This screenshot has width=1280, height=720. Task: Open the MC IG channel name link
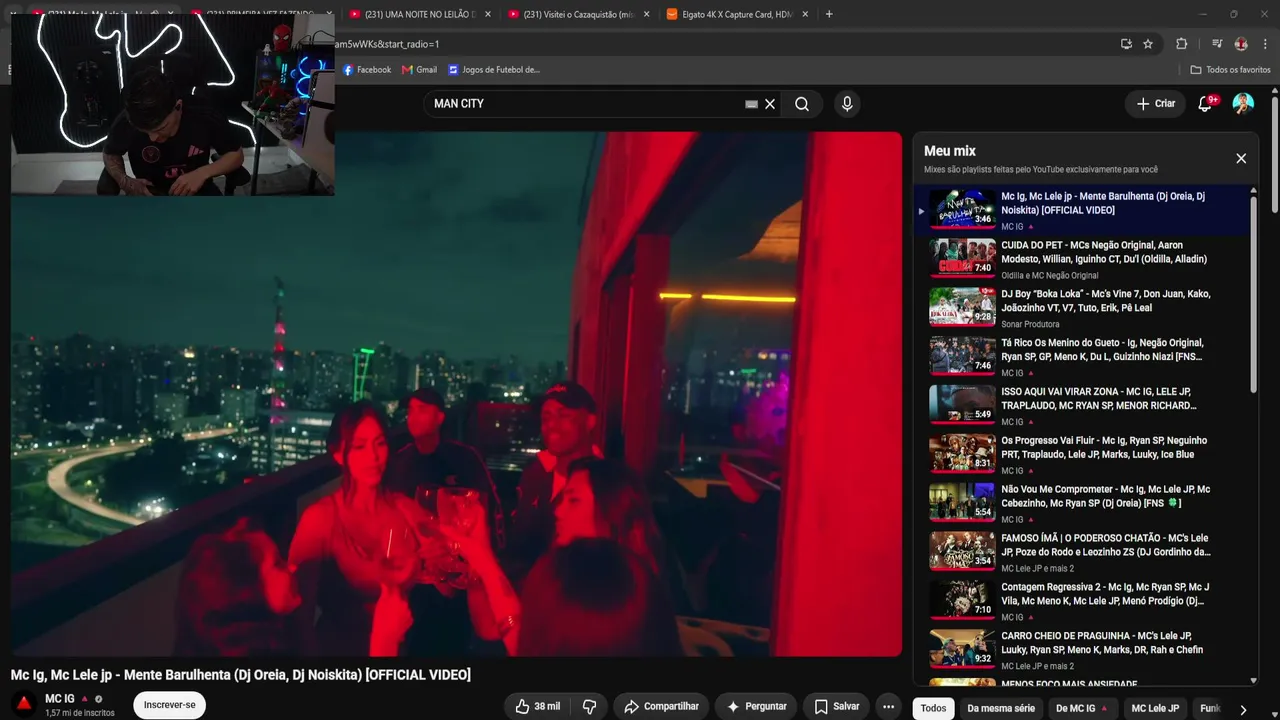[x=60, y=699]
